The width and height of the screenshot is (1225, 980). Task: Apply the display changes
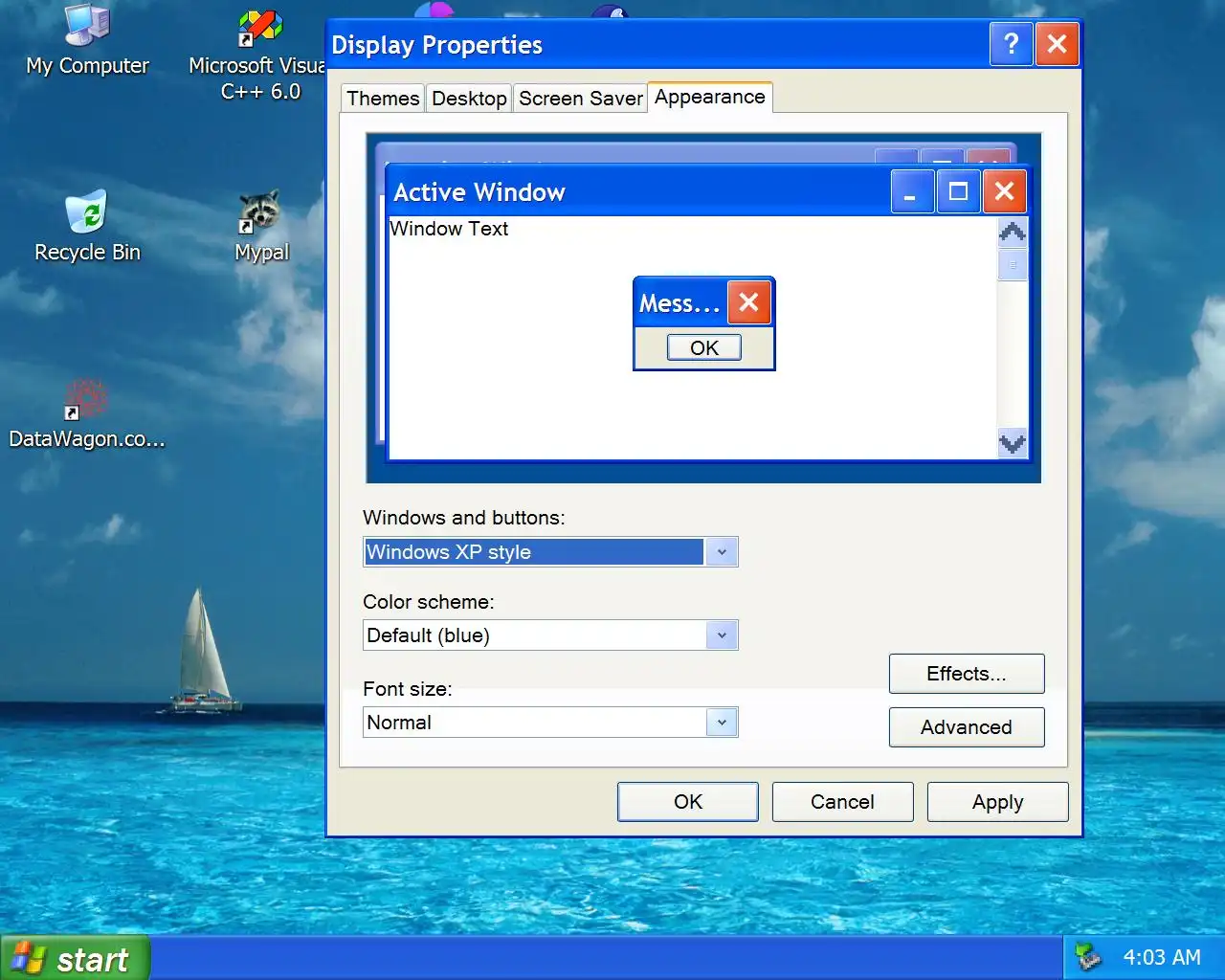pos(998,802)
